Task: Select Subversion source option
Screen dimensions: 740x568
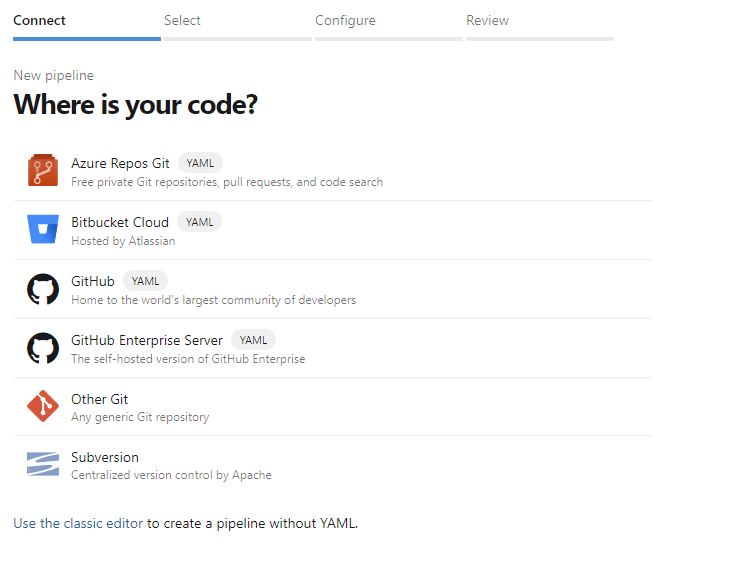Action: pyautogui.click(x=333, y=465)
